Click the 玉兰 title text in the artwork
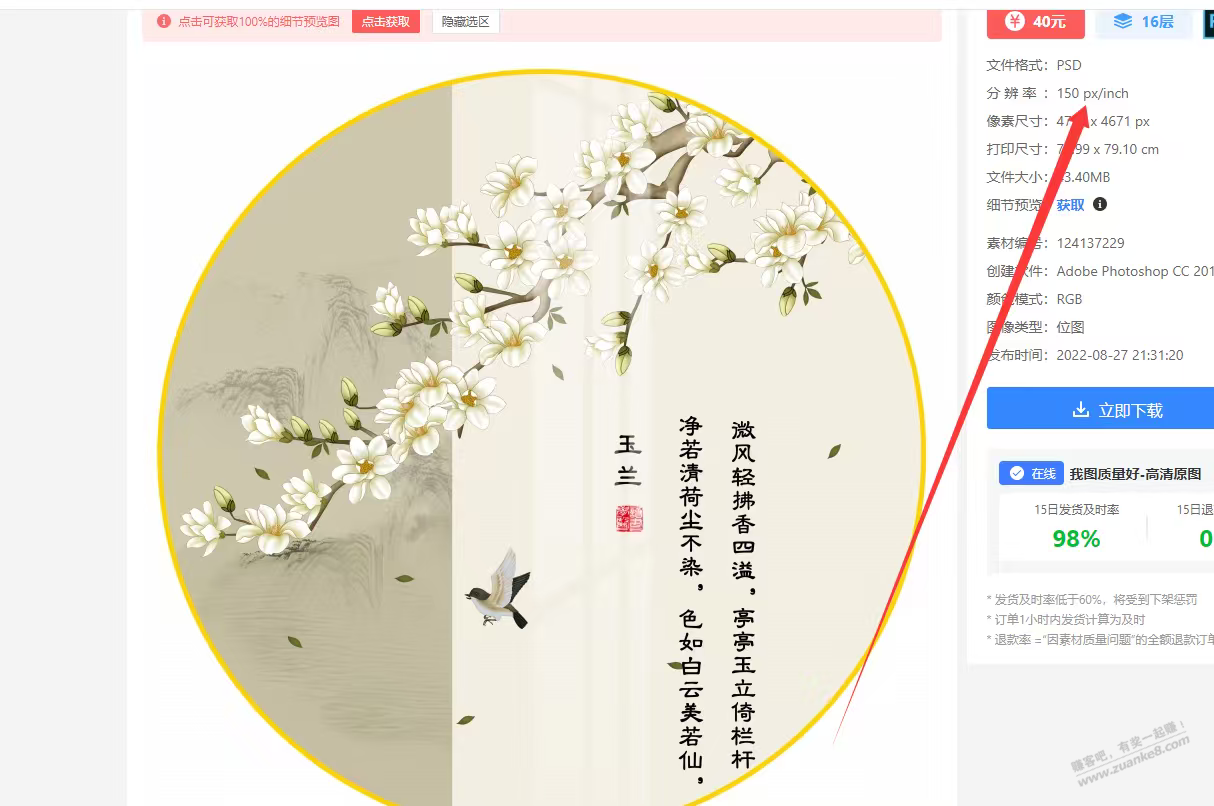This screenshot has height=806, width=1214. (629, 460)
